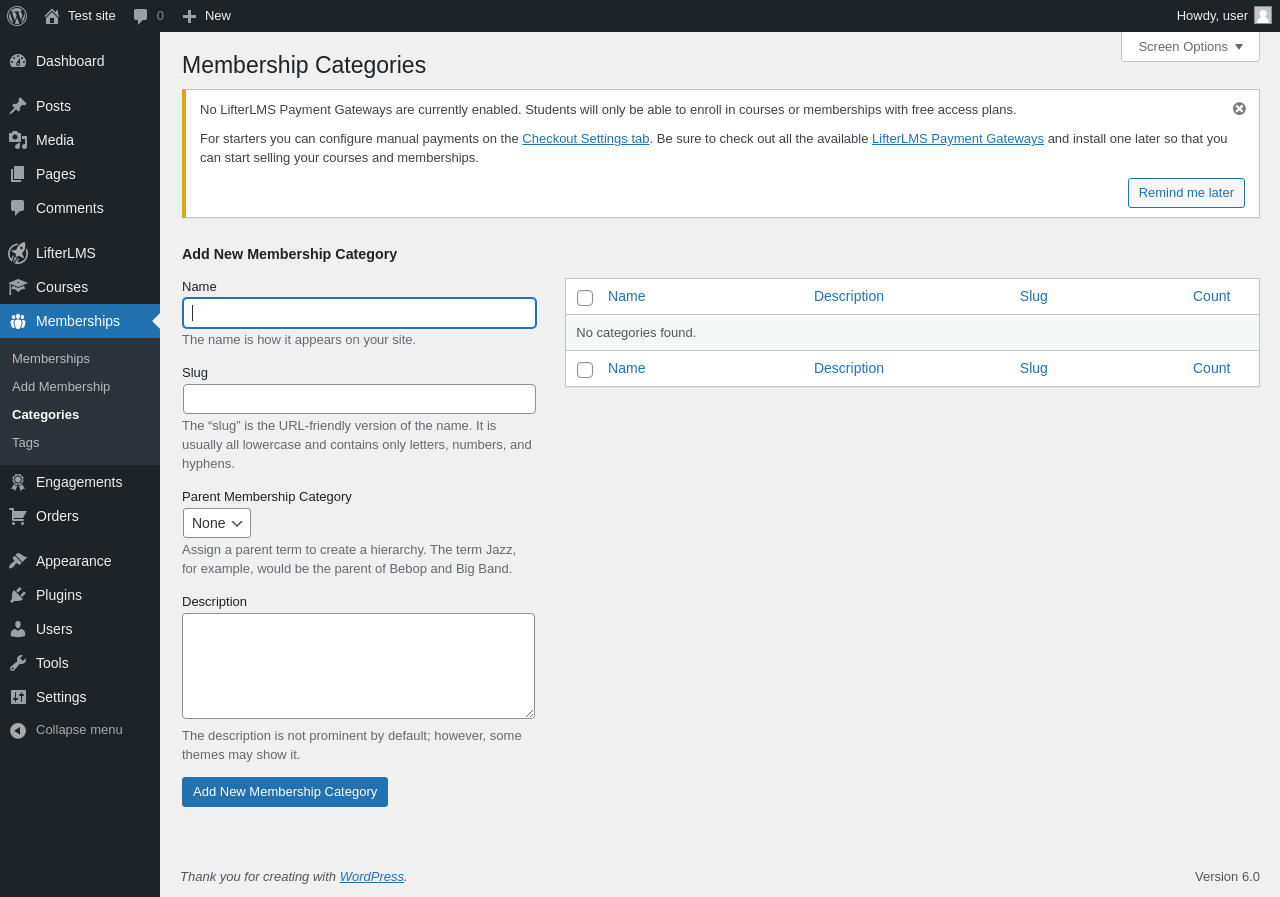
Task: Dismiss the payment gateways notice
Action: (1239, 109)
